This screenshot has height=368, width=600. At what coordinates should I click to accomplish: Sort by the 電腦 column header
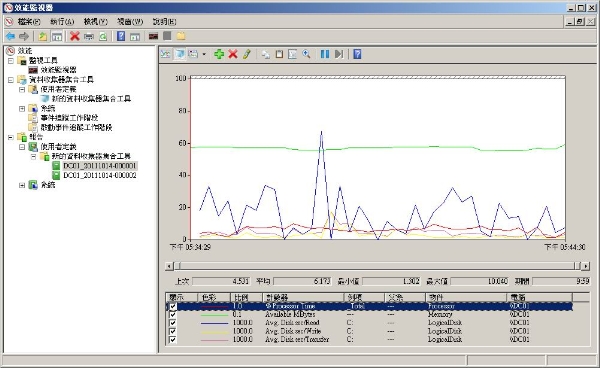pyautogui.click(x=540, y=297)
